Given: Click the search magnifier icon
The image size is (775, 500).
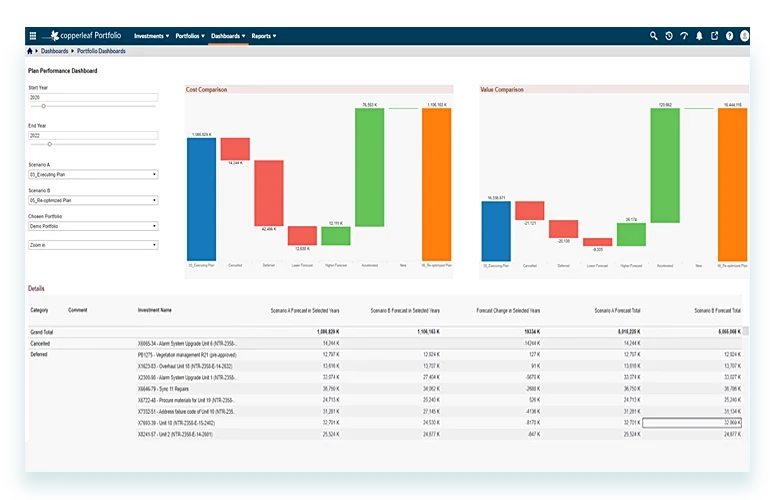Looking at the screenshot, I should click(x=653, y=36).
